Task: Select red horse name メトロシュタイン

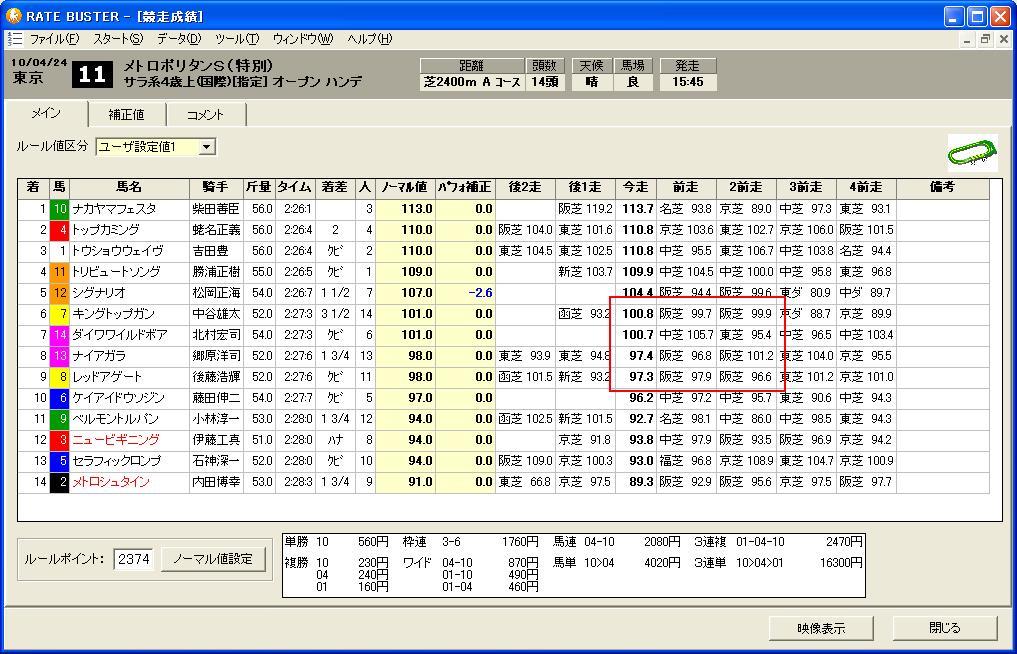Action: [111, 482]
